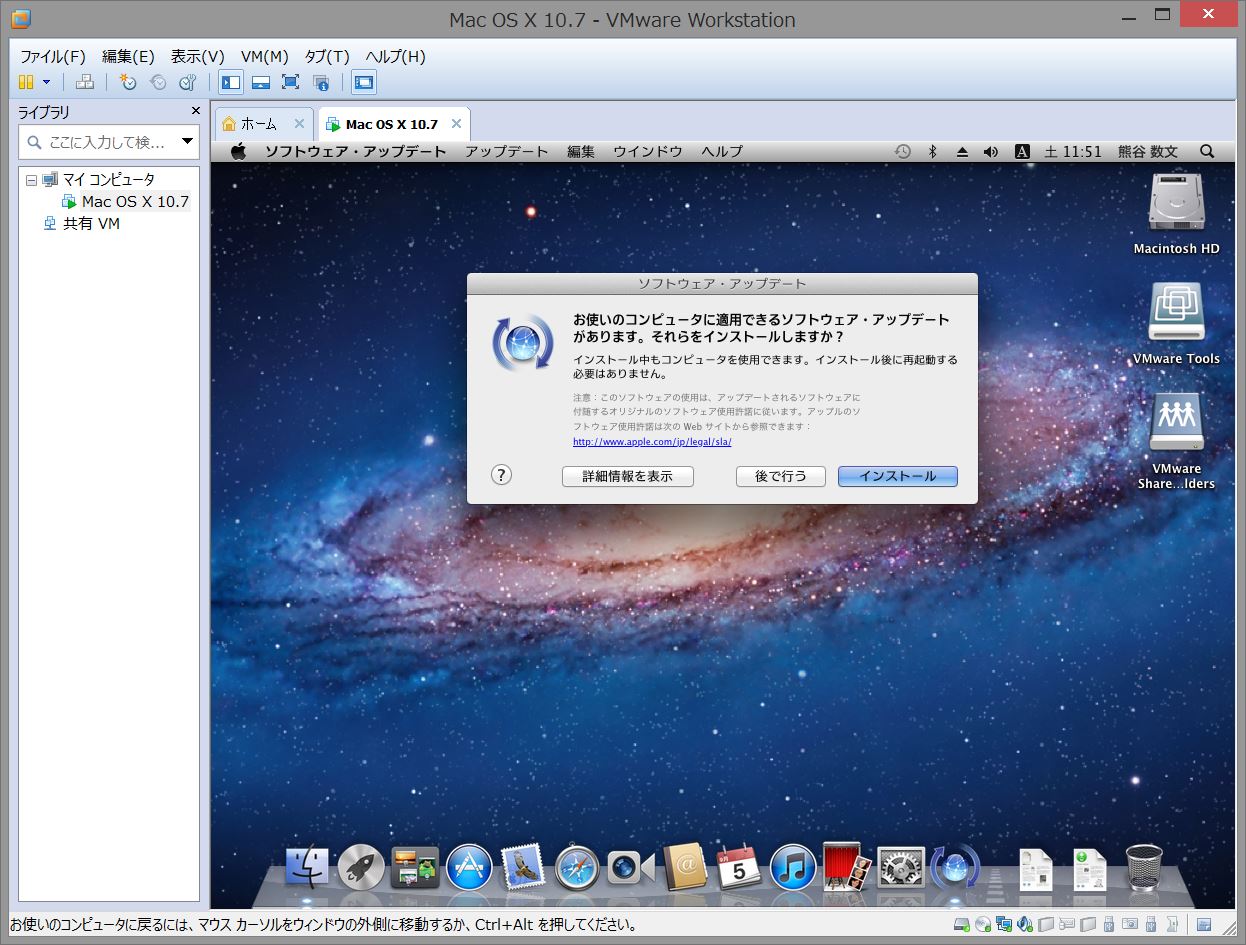Screen dimensions: 1246x945
Task: Launch Safari from the Dock
Action: [x=577, y=866]
